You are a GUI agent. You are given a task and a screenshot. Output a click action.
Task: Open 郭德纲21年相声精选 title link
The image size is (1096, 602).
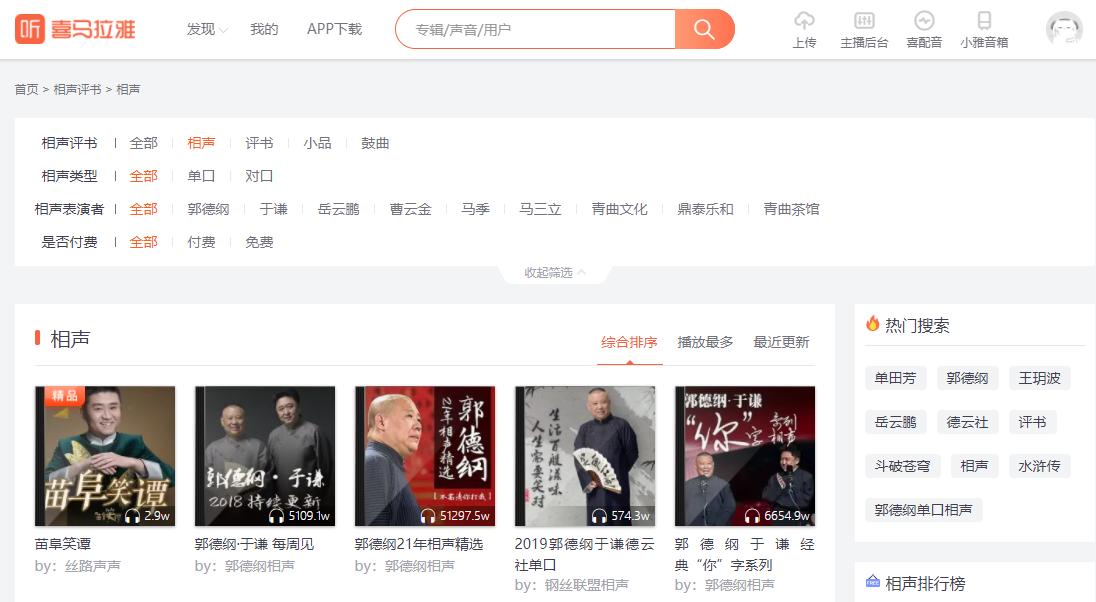[419, 544]
